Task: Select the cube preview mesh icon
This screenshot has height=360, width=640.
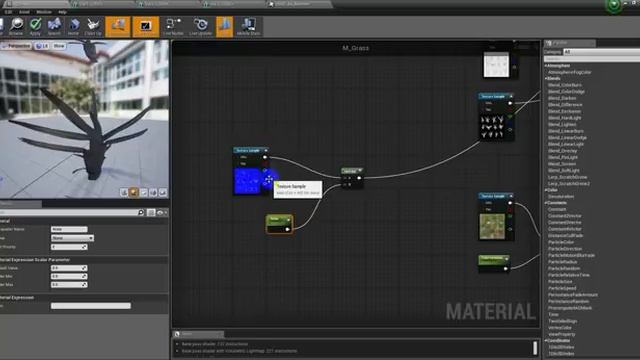Action: 153,192
